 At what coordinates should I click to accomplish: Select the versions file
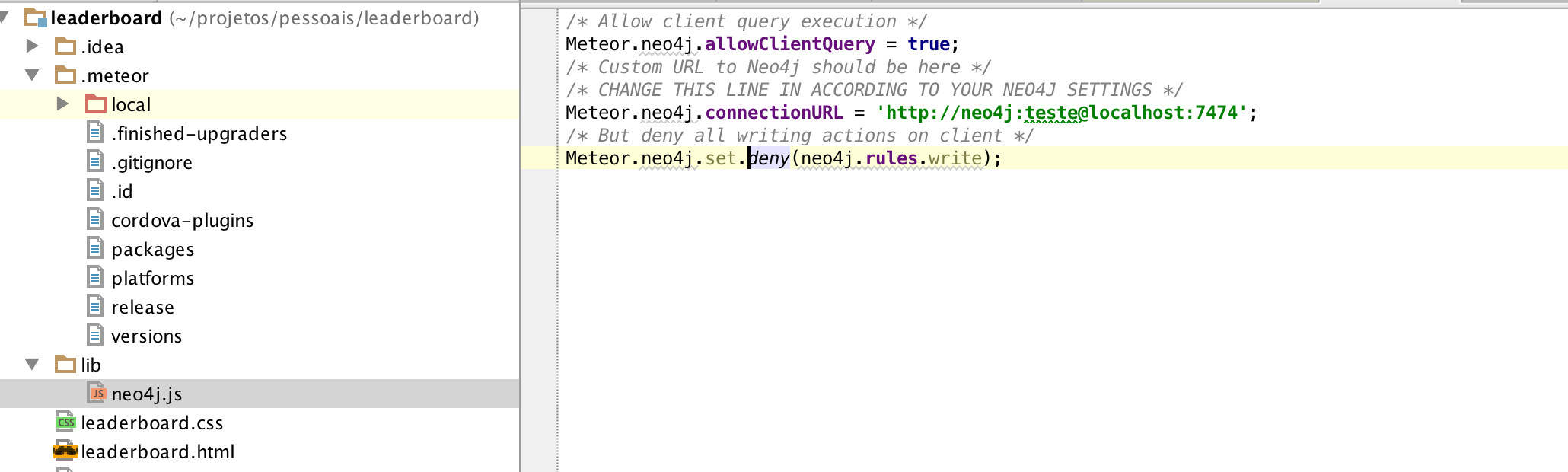point(146,336)
